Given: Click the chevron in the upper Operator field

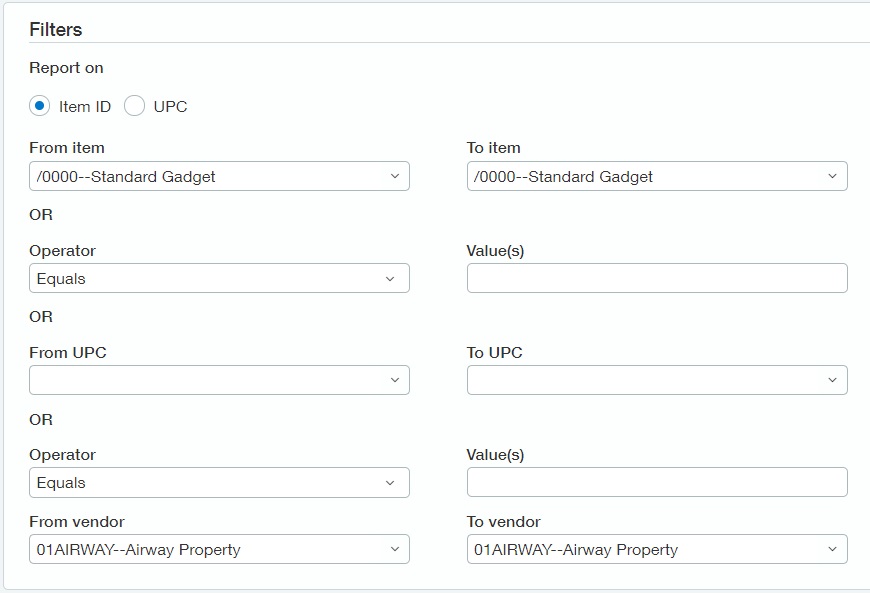Looking at the screenshot, I should 390,279.
